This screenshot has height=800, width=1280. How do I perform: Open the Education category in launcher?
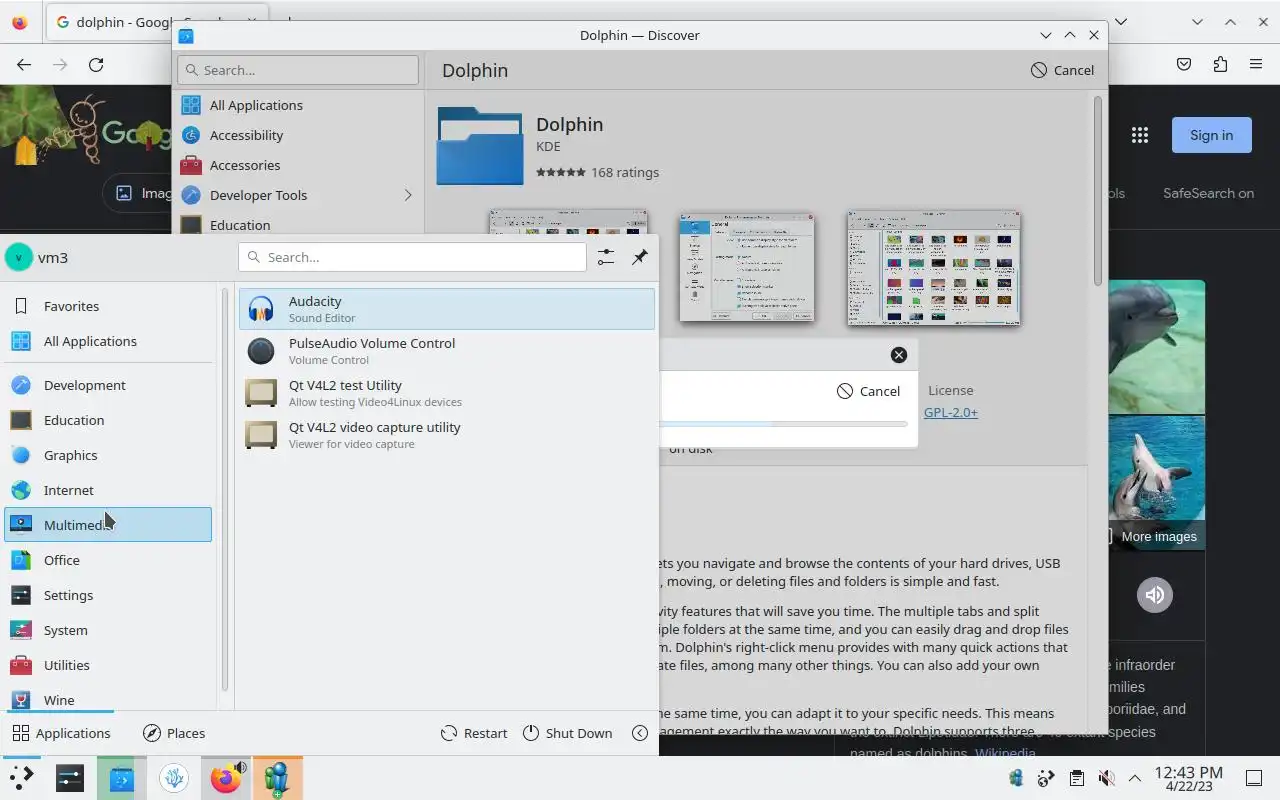tap(108, 420)
